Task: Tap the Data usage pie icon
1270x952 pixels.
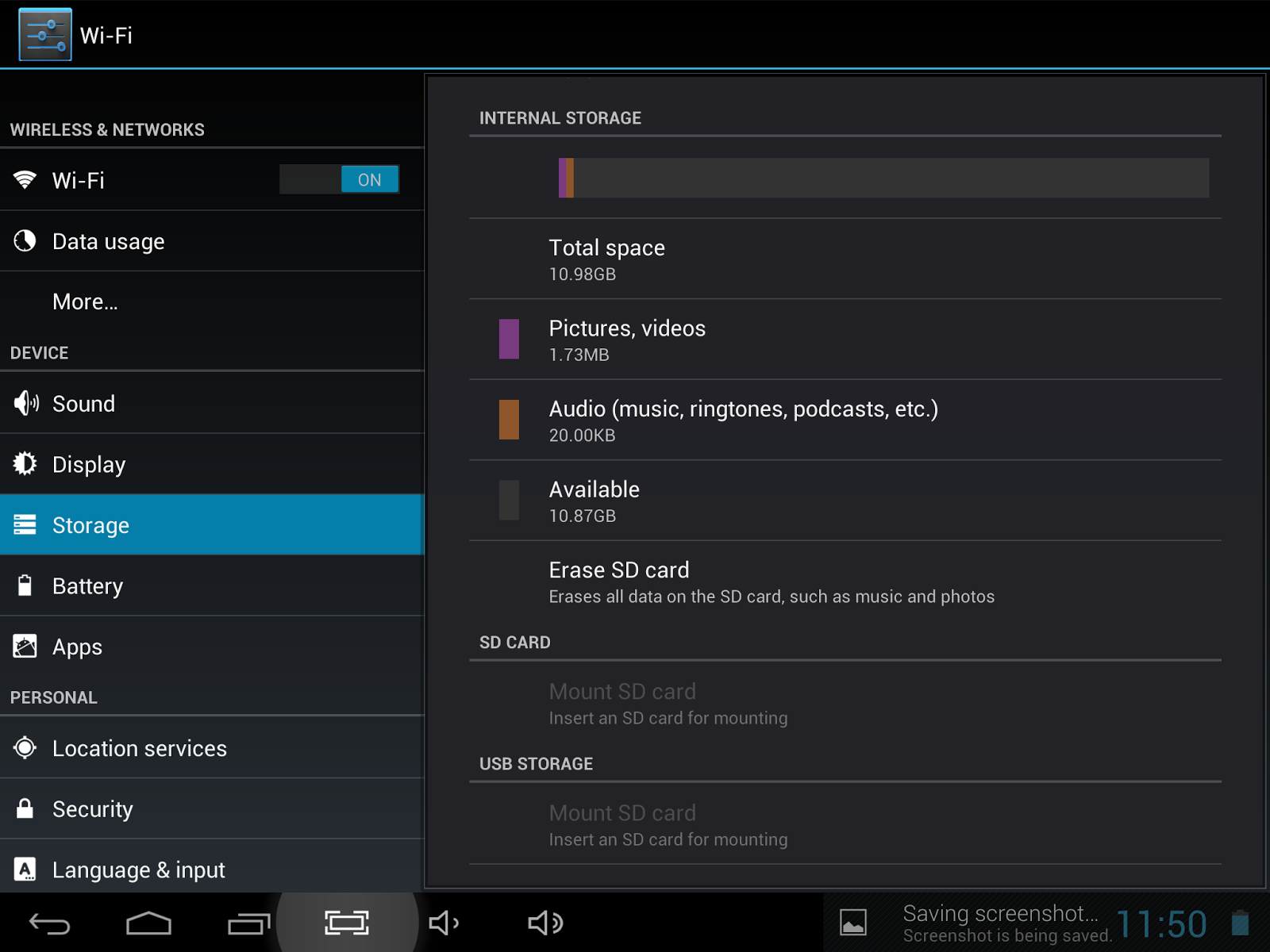Action: click(25, 240)
